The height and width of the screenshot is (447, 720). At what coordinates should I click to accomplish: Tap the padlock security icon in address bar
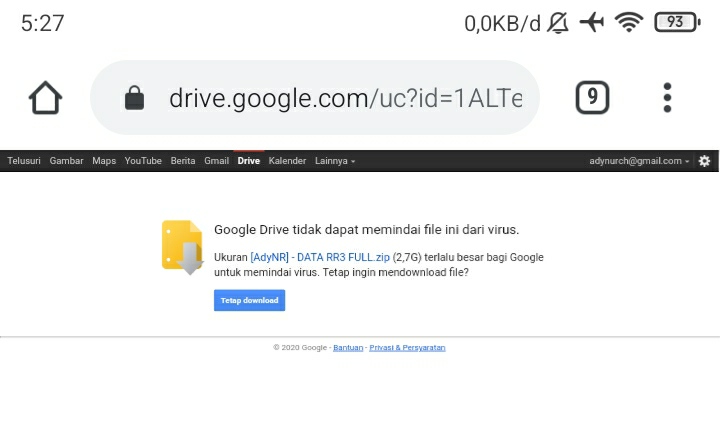pyautogui.click(x=134, y=97)
